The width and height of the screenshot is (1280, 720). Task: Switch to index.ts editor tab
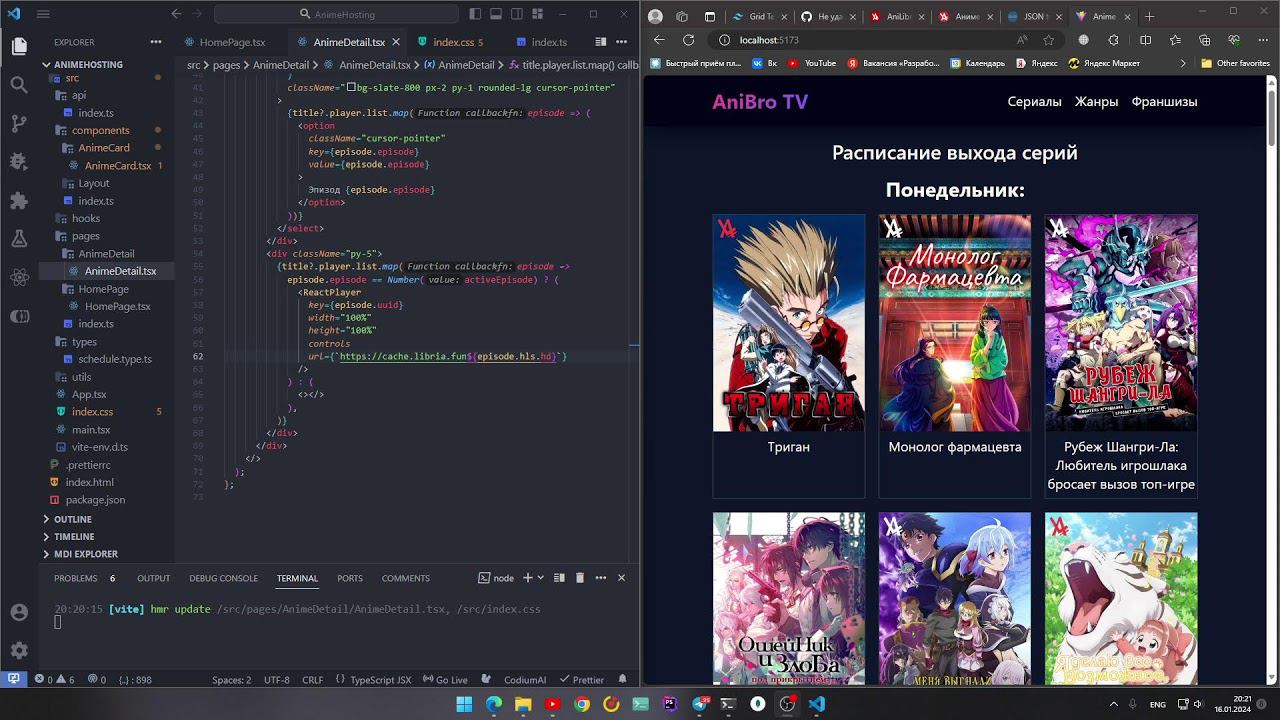coord(548,42)
